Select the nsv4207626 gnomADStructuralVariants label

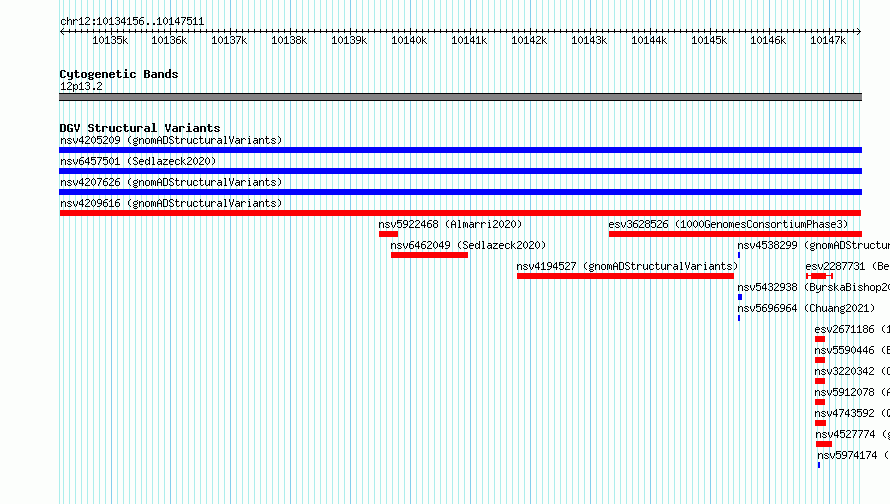(x=171, y=182)
